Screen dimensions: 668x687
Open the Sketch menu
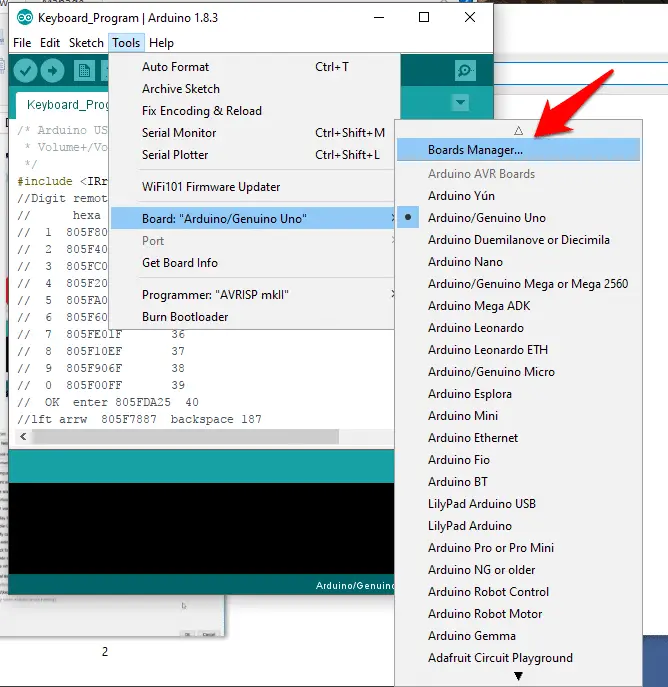tap(86, 43)
